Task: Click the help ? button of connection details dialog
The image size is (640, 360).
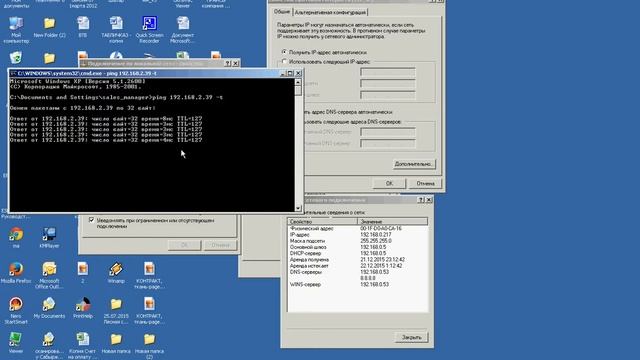Action: pos(421,200)
